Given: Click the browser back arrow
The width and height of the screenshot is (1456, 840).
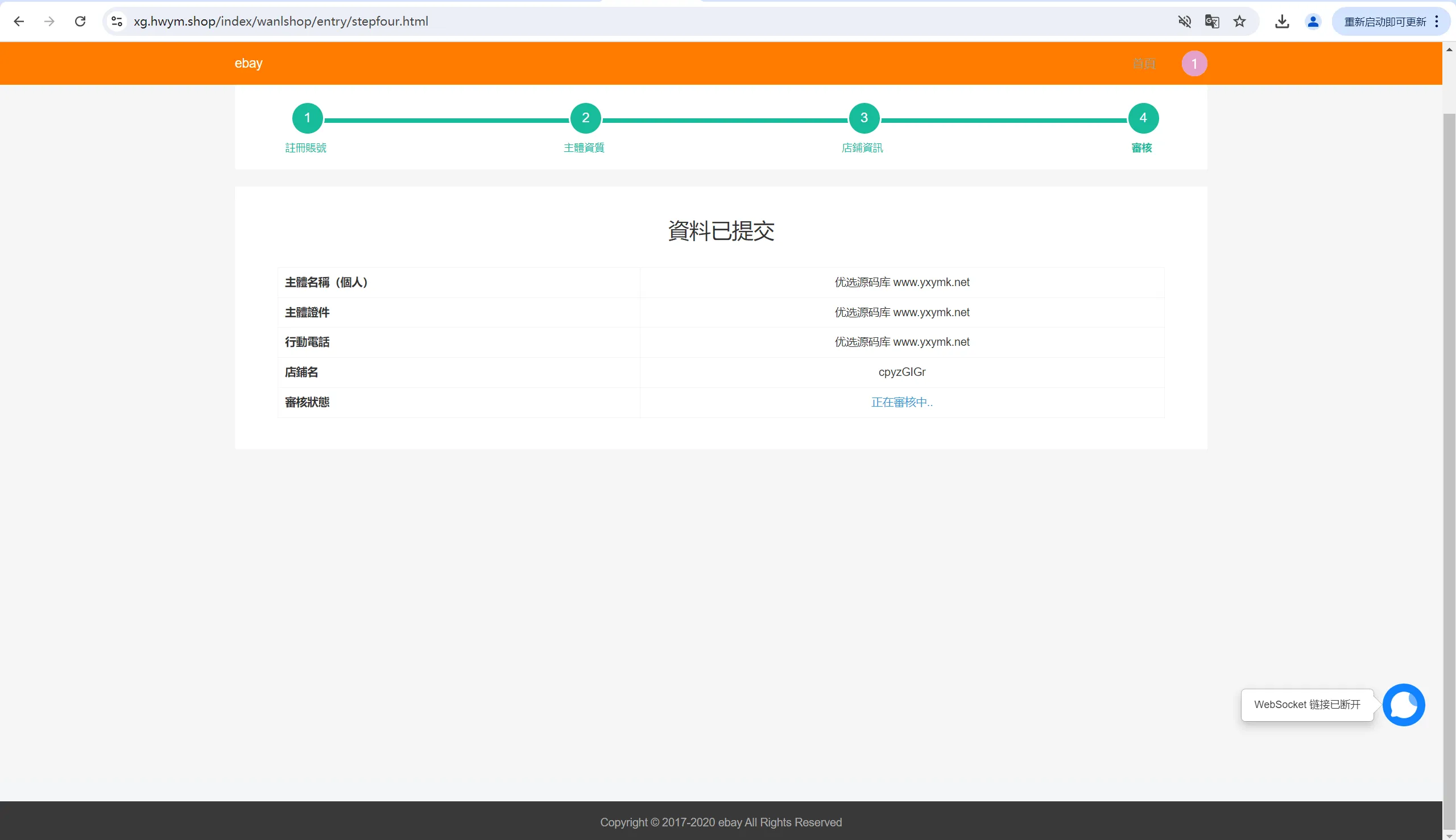Looking at the screenshot, I should pyautogui.click(x=18, y=22).
